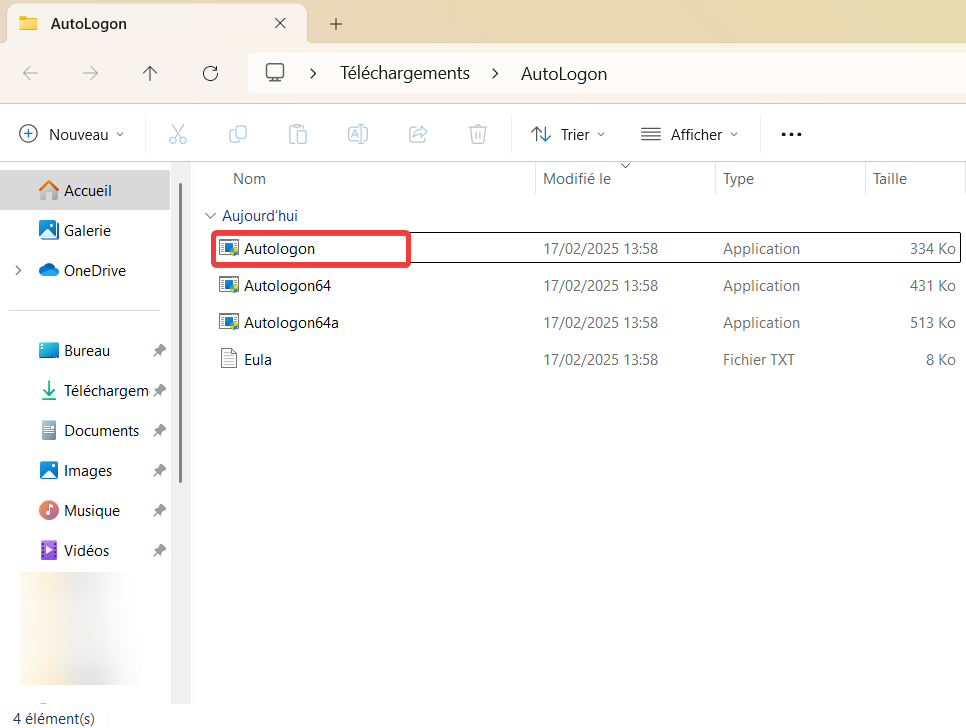The image size is (966, 728).
Task: Click the Fichier TXT type cell
Action: tap(758, 360)
